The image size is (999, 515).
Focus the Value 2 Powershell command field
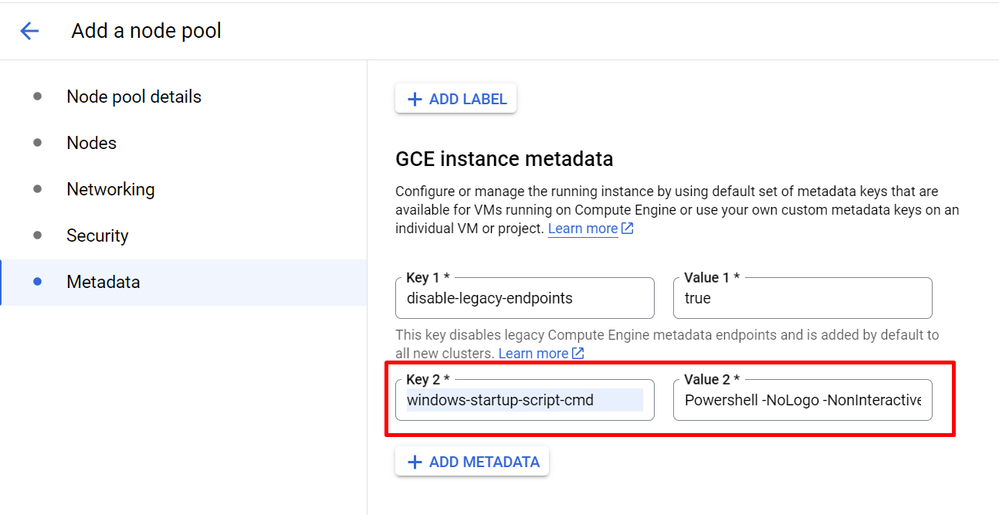[x=802, y=400]
